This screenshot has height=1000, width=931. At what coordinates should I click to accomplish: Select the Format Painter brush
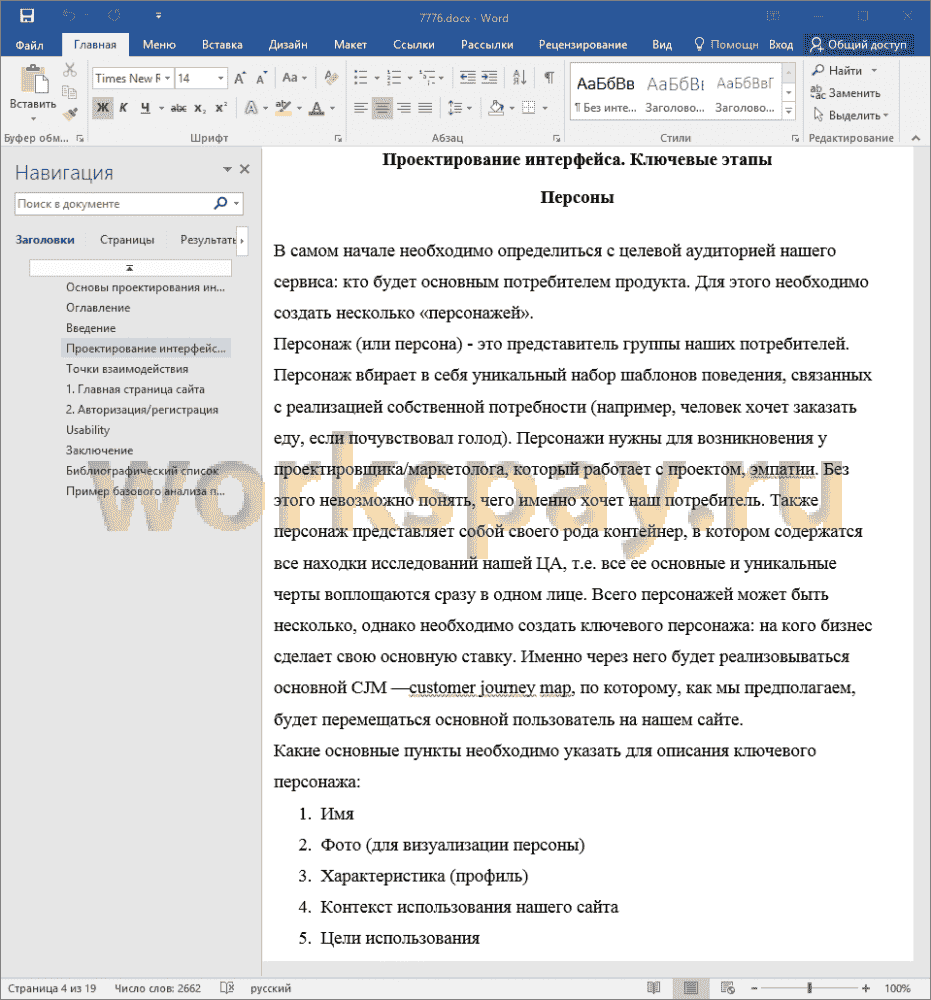(x=70, y=114)
